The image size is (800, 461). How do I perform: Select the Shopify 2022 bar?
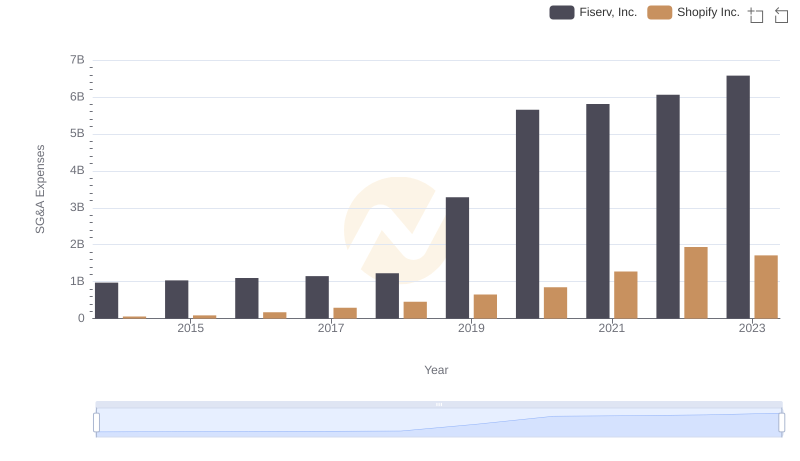pos(696,282)
